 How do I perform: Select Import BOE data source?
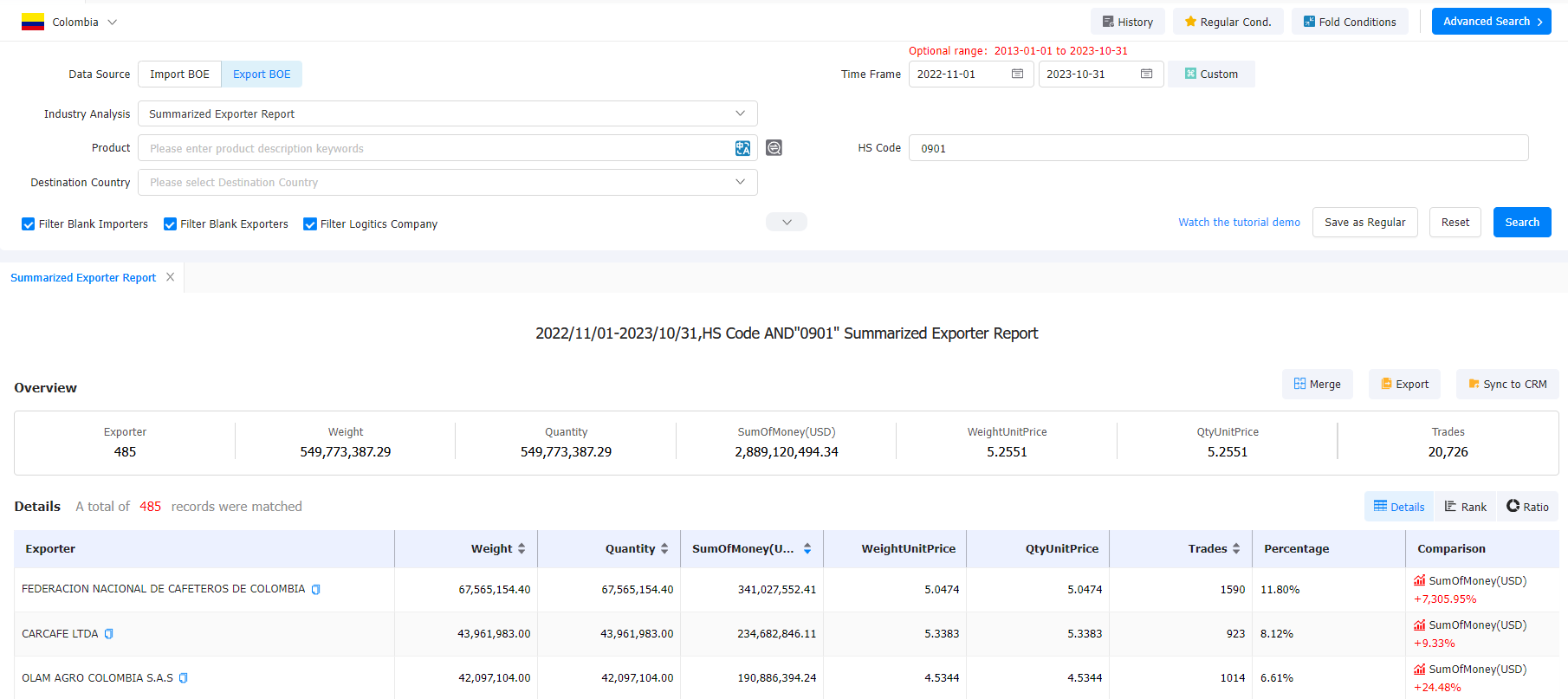(x=179, y=74)
